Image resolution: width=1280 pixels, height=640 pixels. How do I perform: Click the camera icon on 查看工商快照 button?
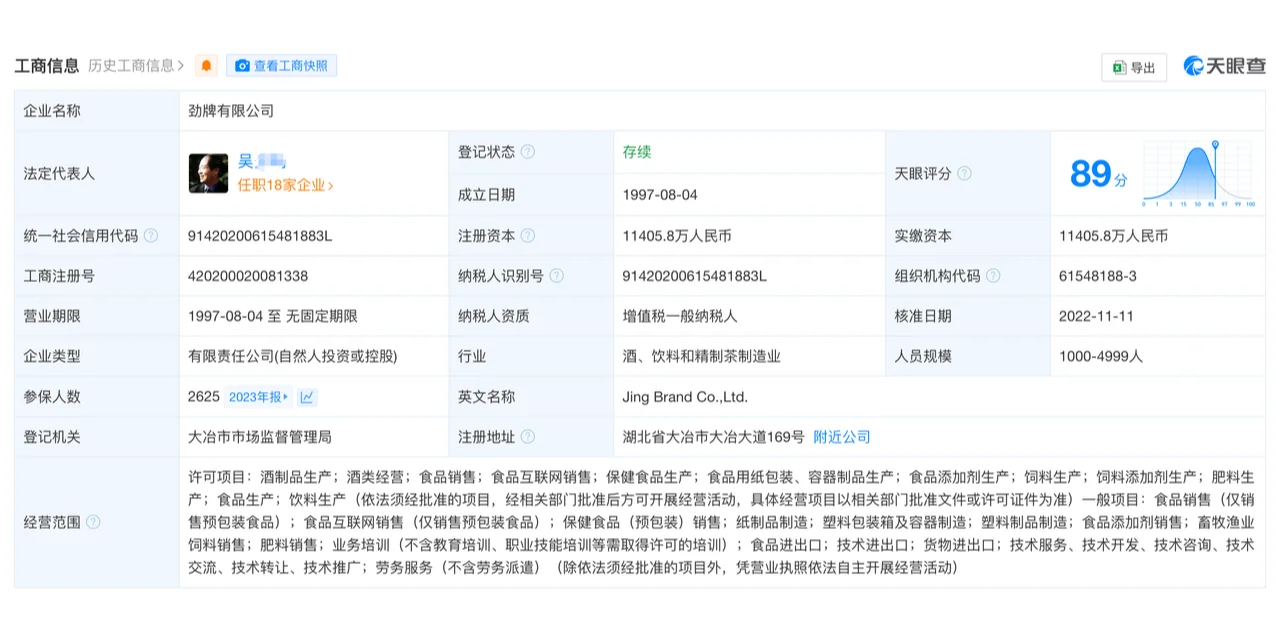[x=242, y=65]
